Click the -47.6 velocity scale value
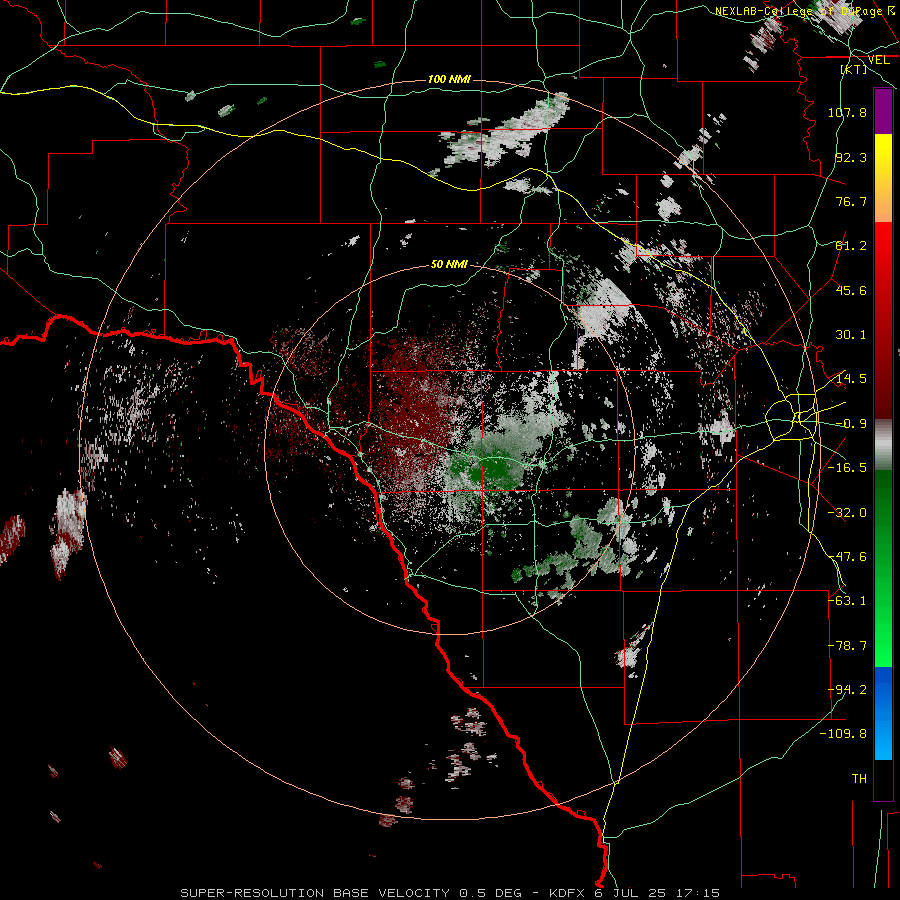Viewport: 900px width, 900px height. (847, 557)
